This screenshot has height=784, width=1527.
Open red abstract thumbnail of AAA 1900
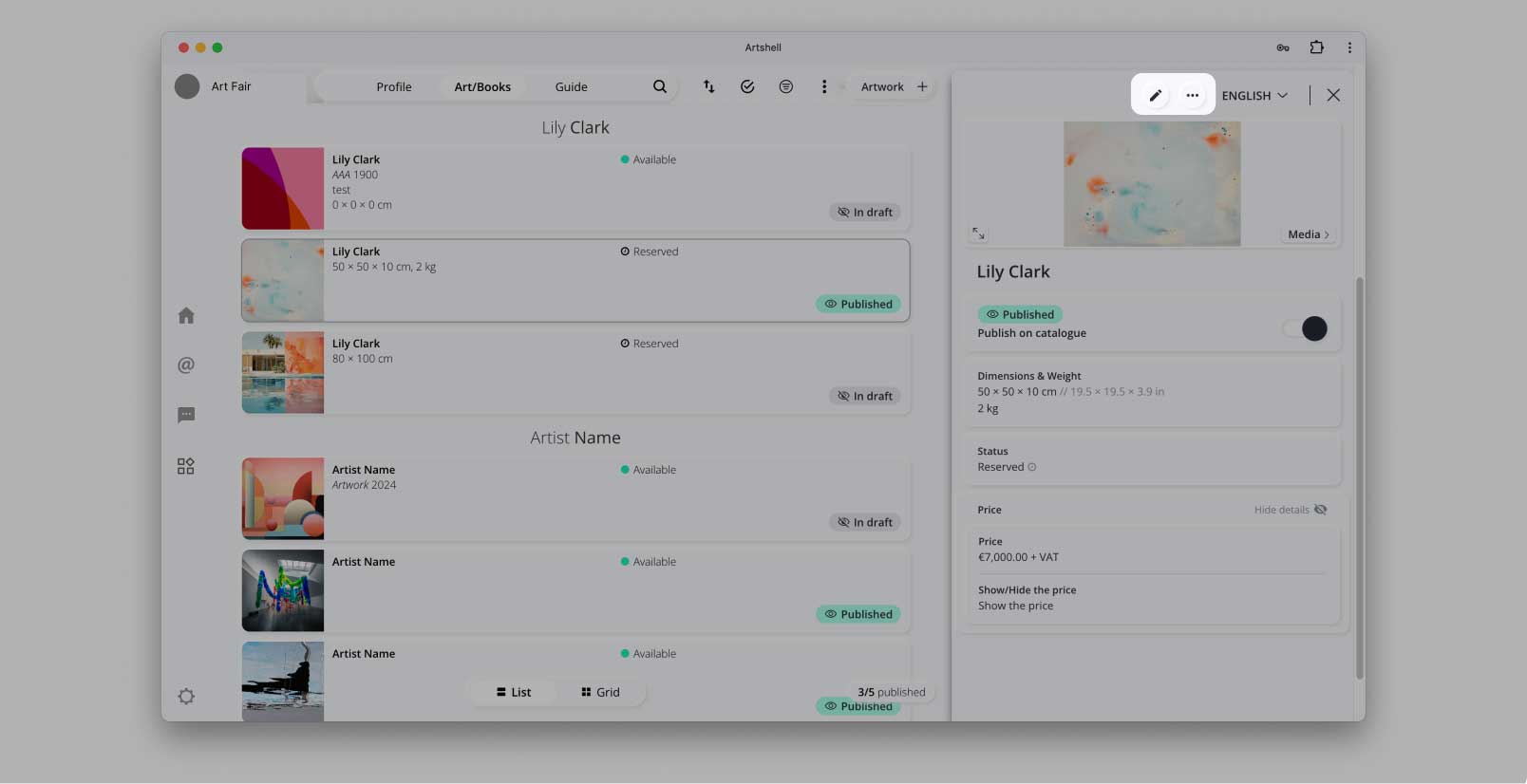282,188
